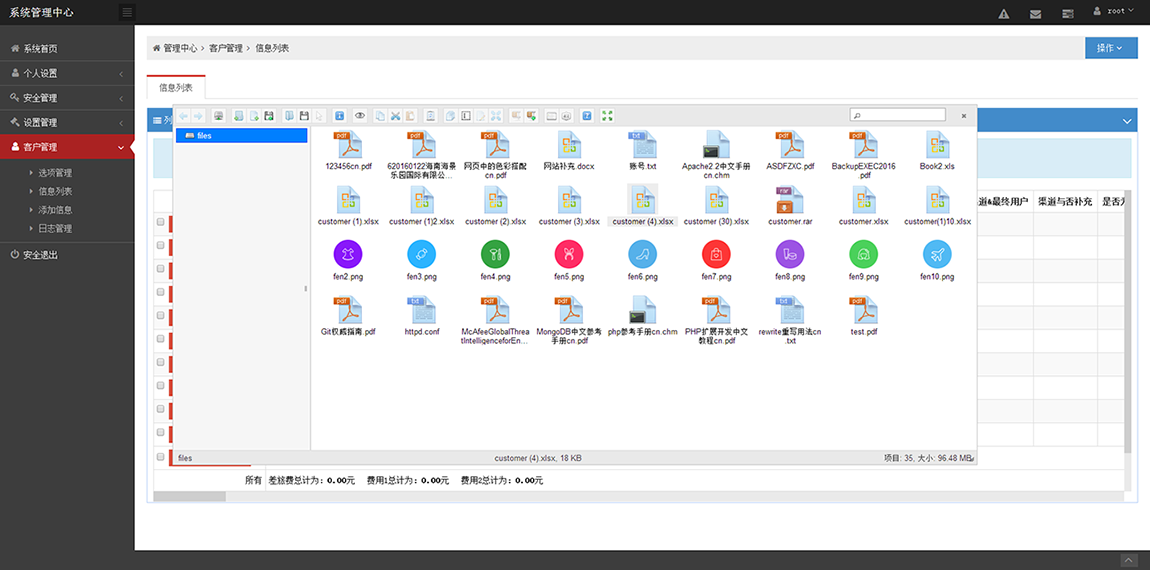
Task: Tick the checkbox in the last table row
Action: (x=160, y=456)
